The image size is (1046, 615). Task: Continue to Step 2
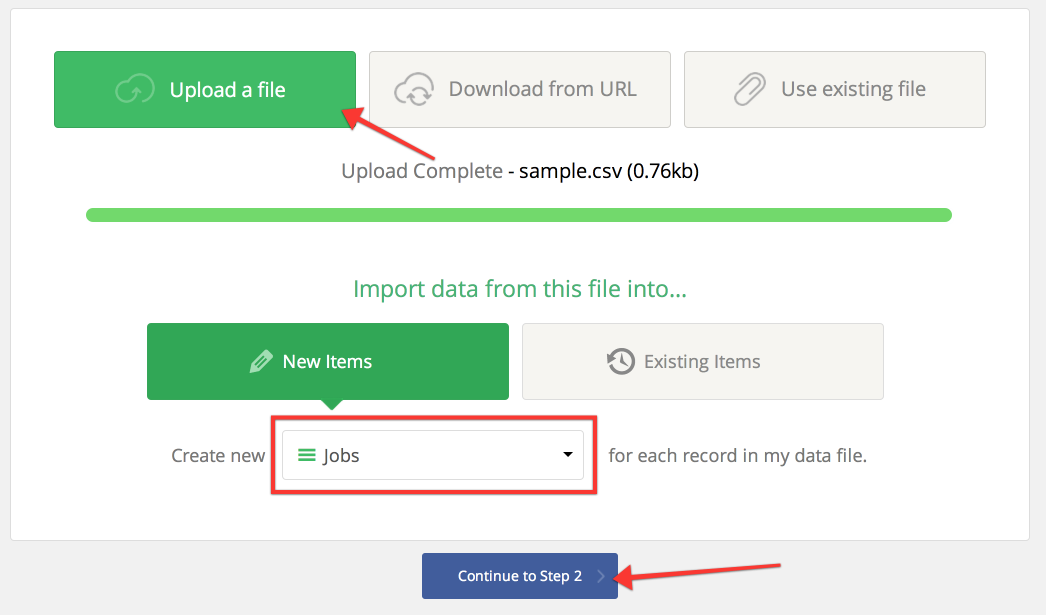click(520, 576)
